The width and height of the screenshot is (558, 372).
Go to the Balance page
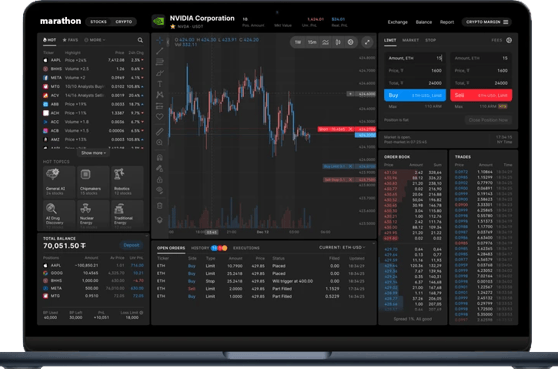(423, 22)
